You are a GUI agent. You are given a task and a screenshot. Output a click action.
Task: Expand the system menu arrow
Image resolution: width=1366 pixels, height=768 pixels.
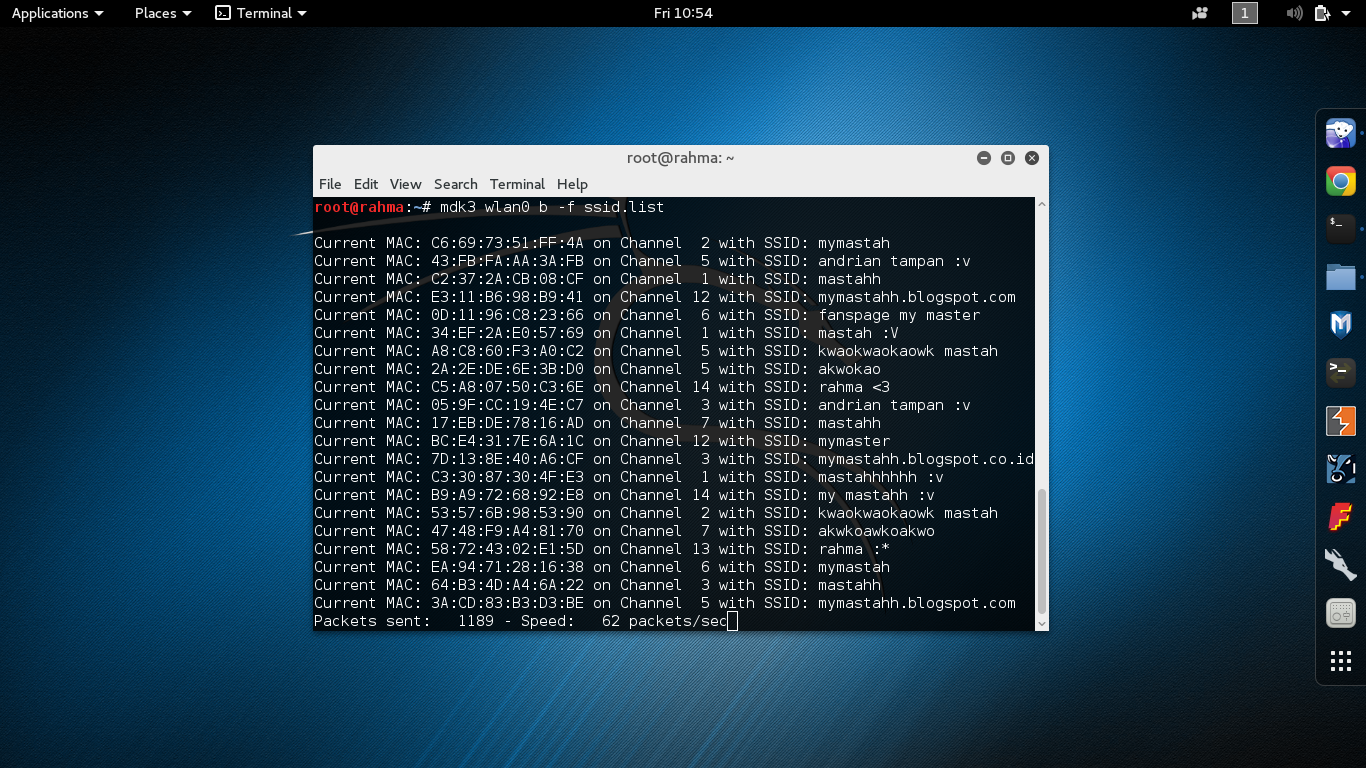click(1347, 13)
